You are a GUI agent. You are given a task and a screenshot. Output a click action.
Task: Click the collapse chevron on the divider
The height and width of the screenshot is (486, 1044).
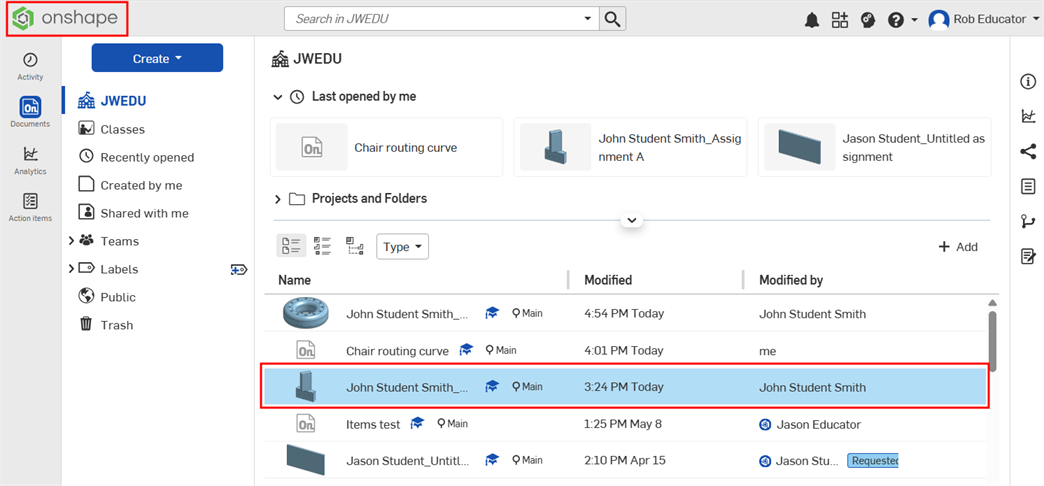tap(632, 220)
